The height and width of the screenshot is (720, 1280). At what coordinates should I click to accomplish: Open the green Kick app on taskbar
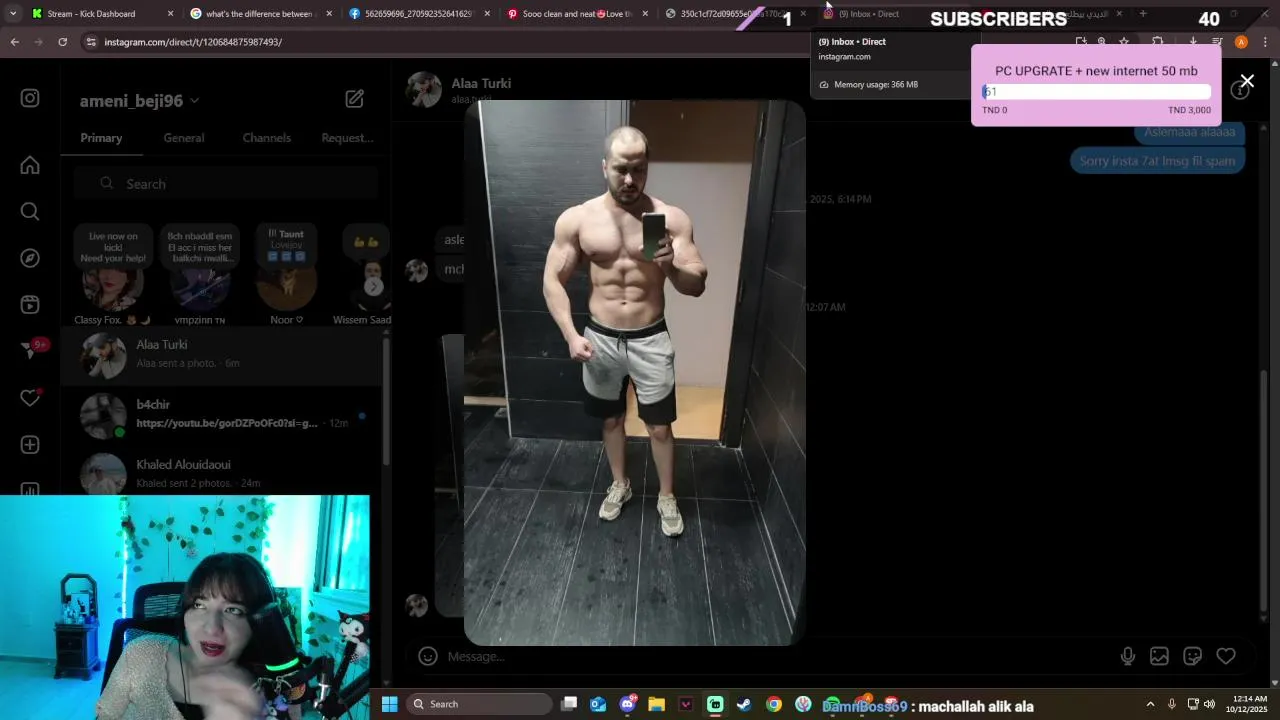tap(715, 704)
